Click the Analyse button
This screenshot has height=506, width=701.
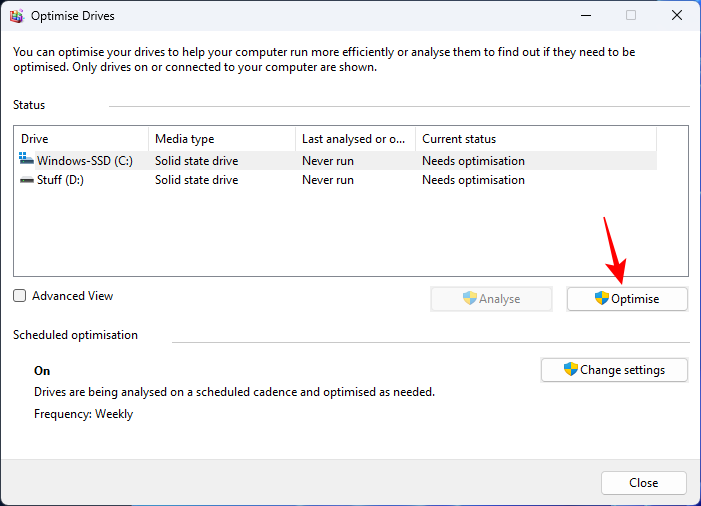491,299
